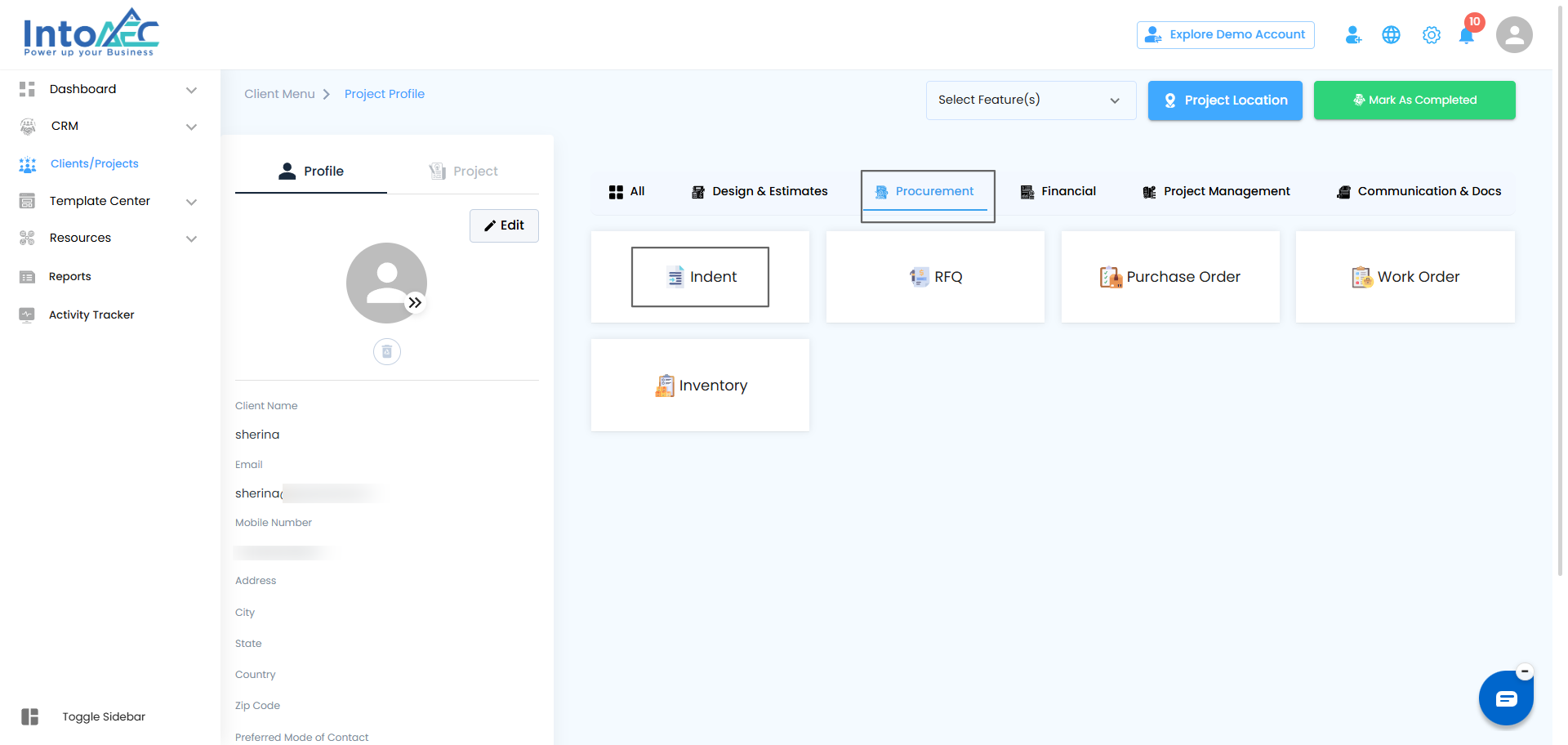Select the Financial tab
Image resolution: width=1568 pixels, height=745 pixels.
(1058, 192)
